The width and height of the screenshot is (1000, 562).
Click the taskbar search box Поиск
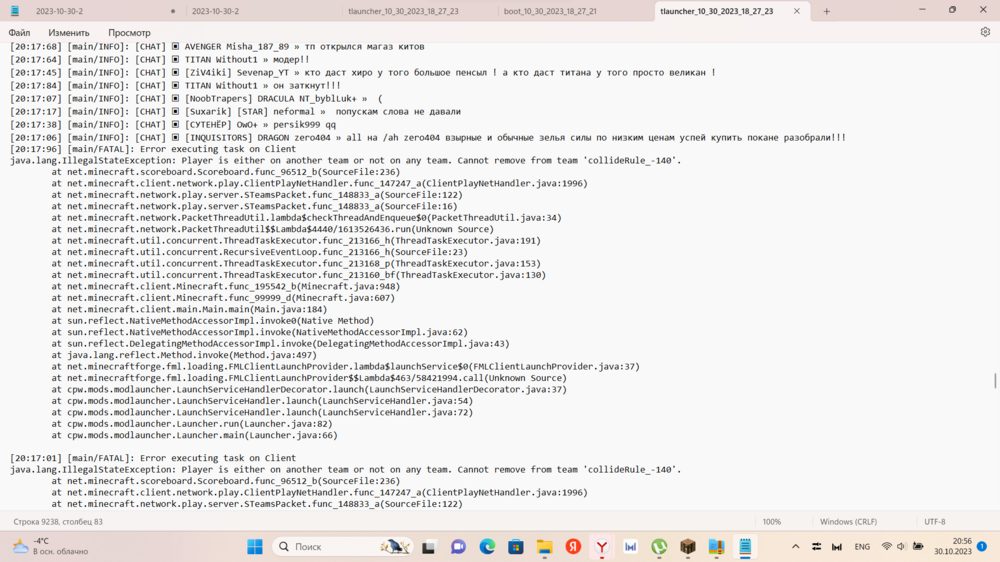coord(343,547)
